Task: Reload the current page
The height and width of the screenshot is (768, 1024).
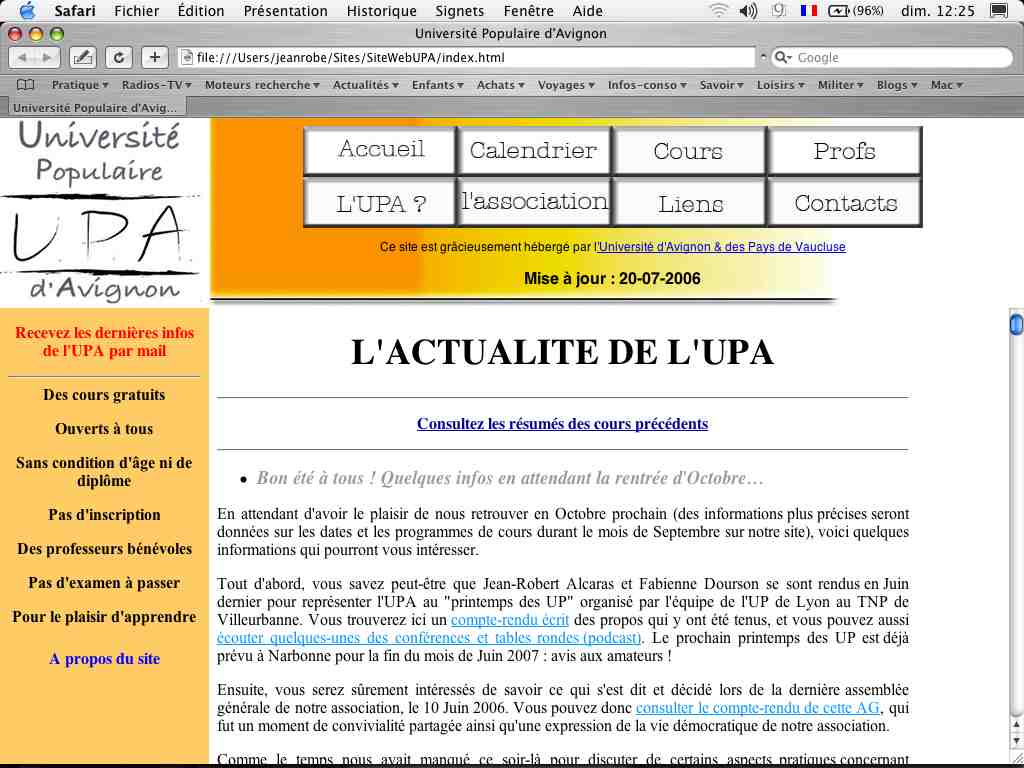Action: [x=119, y=57]
